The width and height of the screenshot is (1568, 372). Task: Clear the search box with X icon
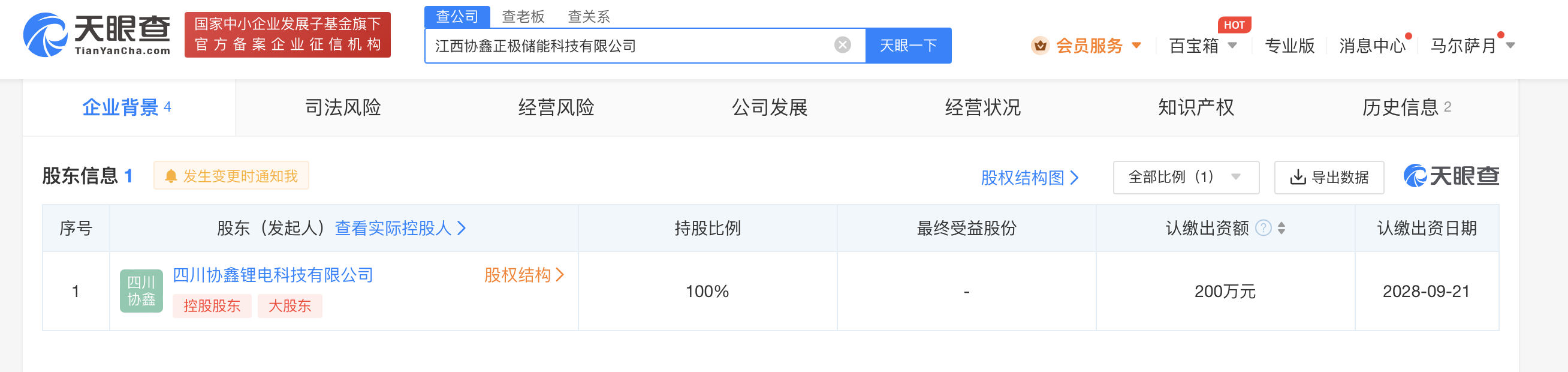pos(842,45)
